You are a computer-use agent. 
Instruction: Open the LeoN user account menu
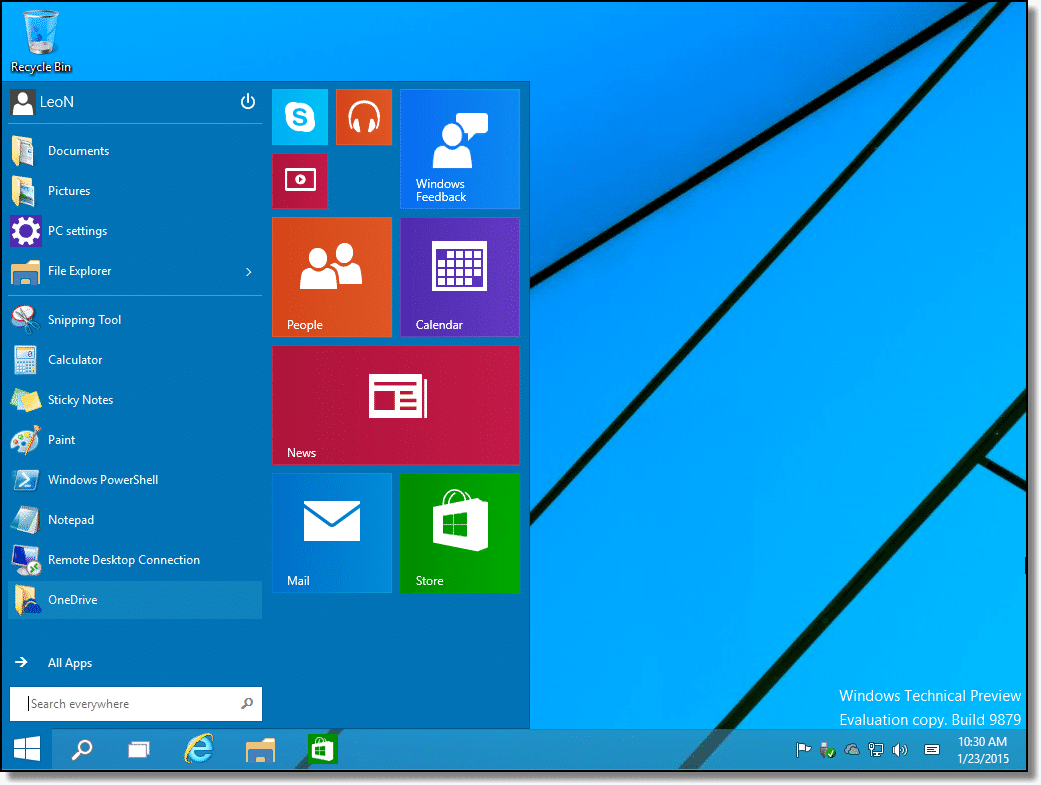coord(43,102)
